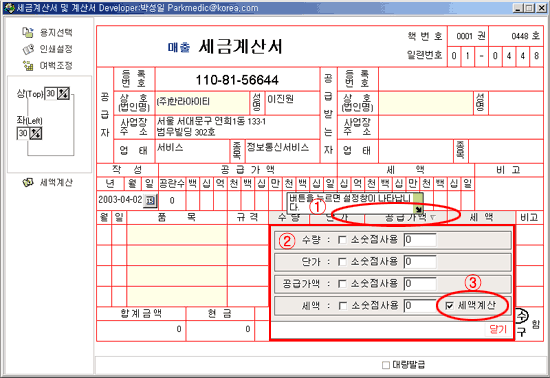Click the application icon in title bar
550x378 pixels.
coord(9,8)
